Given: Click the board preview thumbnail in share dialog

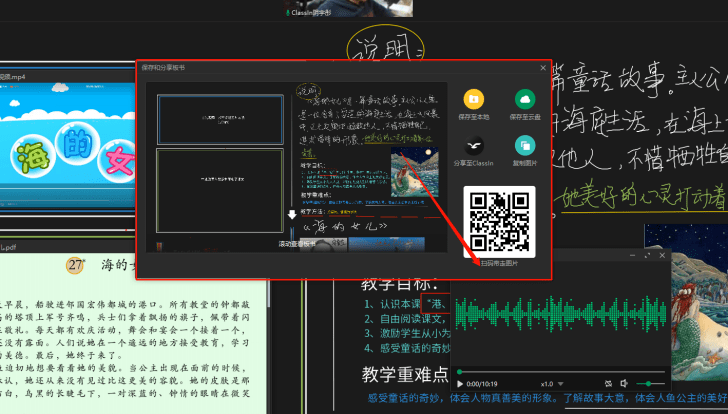Looking at the screenshot, I should coord(297,167).
